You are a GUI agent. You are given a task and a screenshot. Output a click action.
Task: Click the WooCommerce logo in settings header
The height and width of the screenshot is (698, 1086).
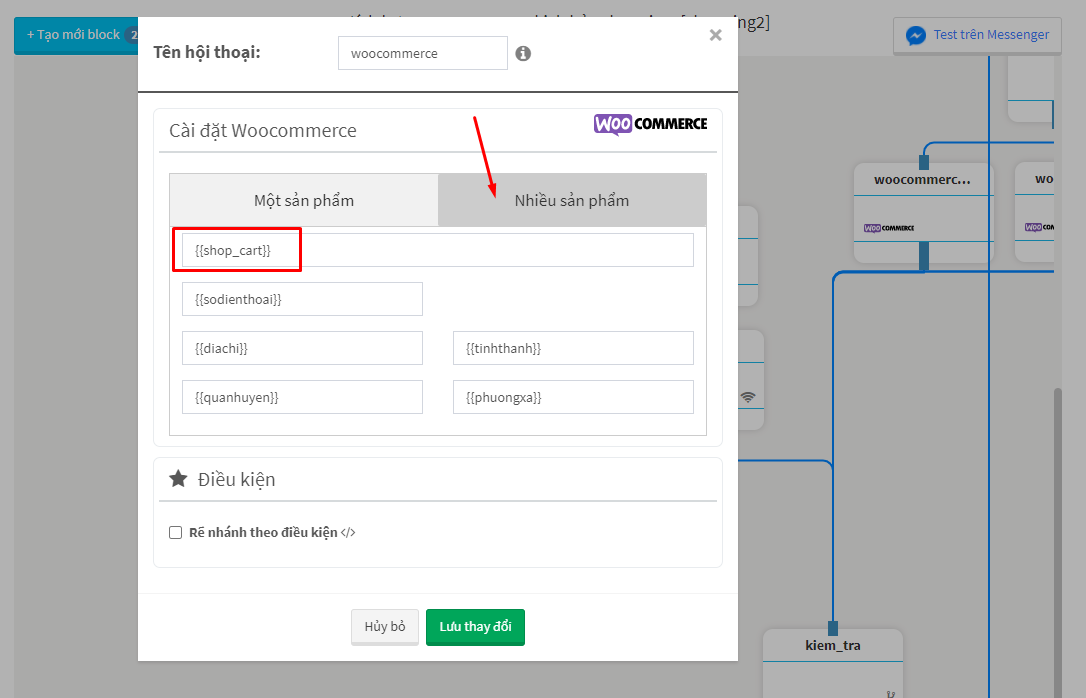coord(650,125)
